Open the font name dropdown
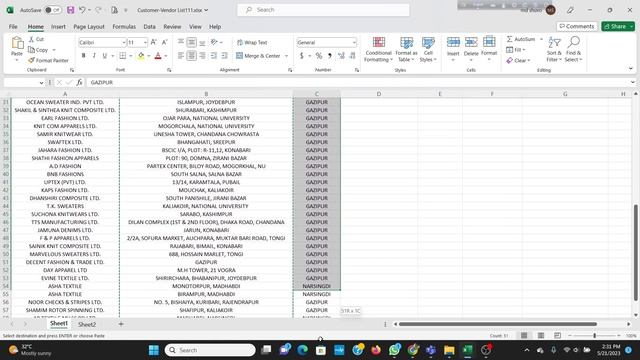 124,42
